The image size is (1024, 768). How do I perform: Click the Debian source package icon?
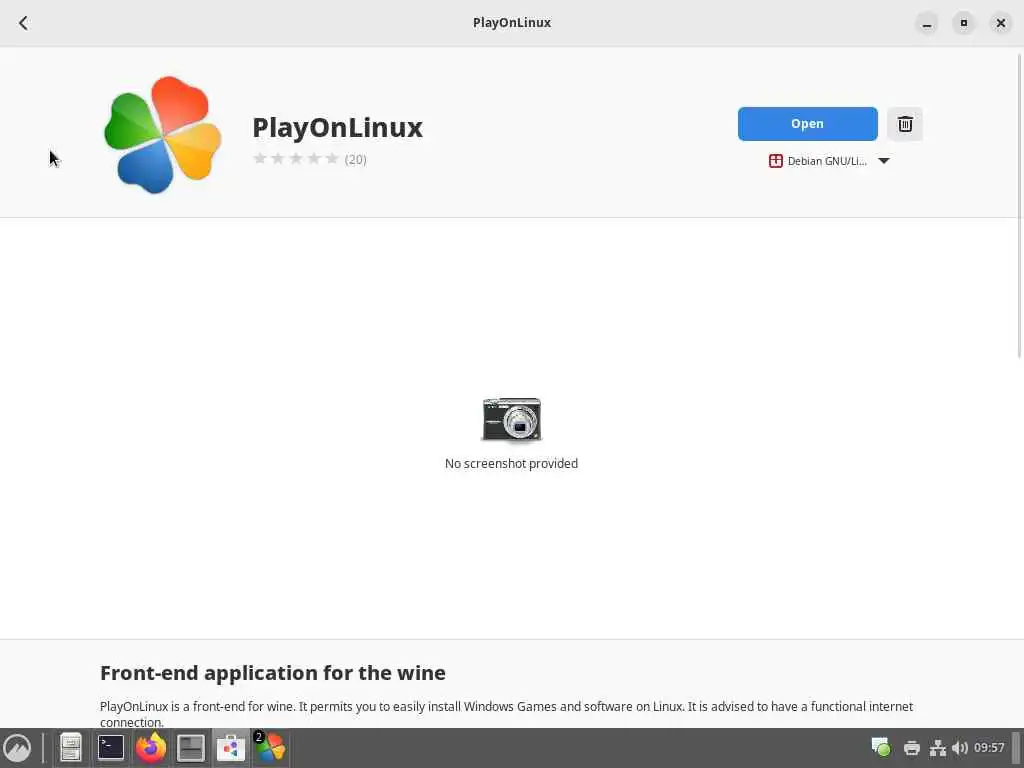coord(775,161)
